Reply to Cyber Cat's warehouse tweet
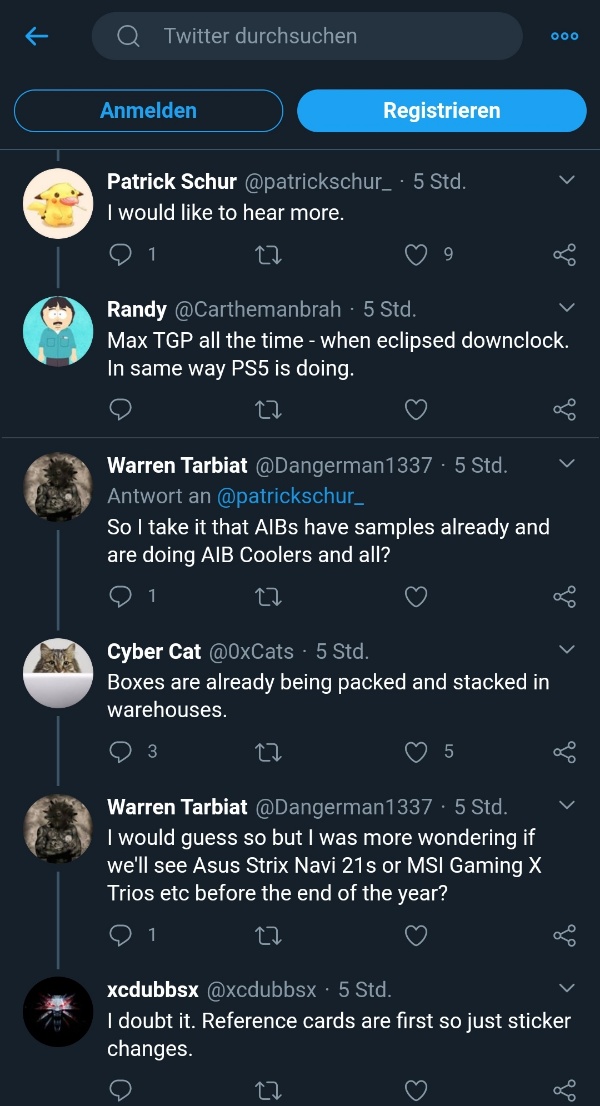The height and width of the screenshot is (1106, 600). (x=120, y=750)
